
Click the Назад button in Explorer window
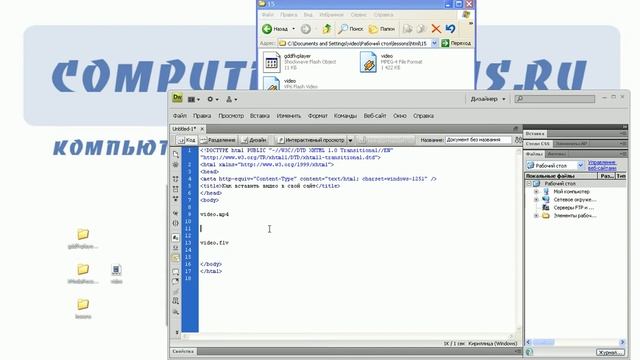[276, 29]
